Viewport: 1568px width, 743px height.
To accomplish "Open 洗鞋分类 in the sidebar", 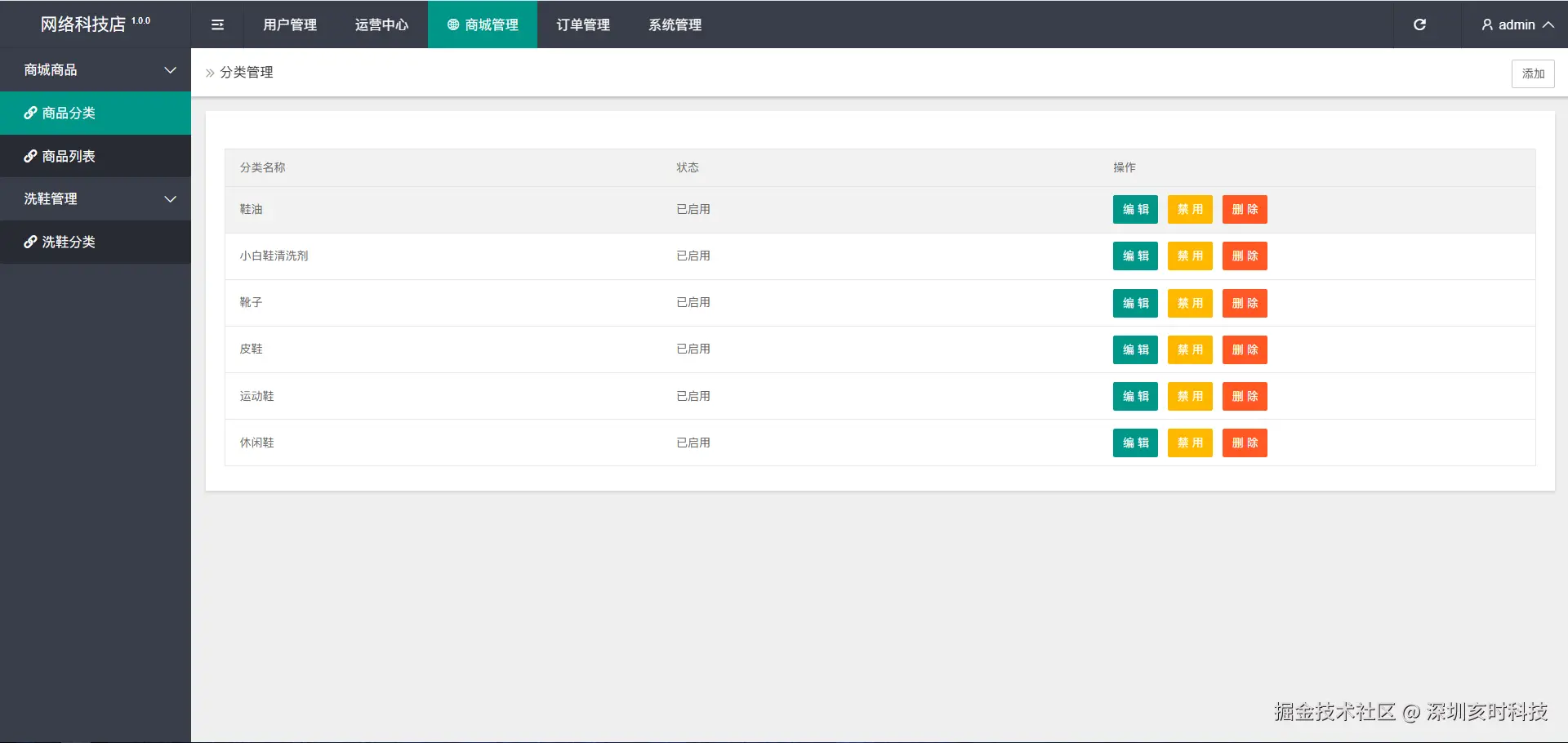I will click(96, 242).
